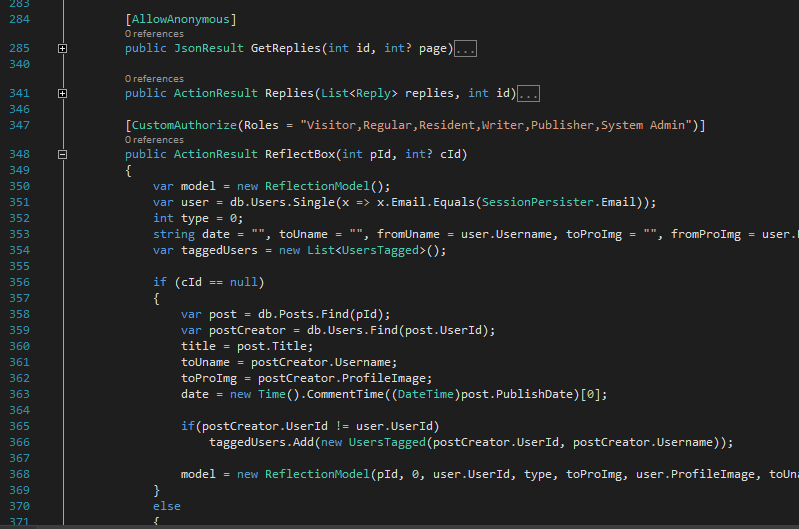This screenshot has width=799, height=529.
Task: Expand the collapsed GetReplies method
Action: coord(62,48)
